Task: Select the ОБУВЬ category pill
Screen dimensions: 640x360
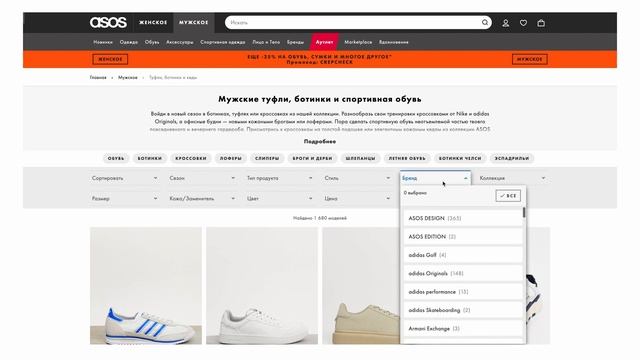Action: point(116,158)
